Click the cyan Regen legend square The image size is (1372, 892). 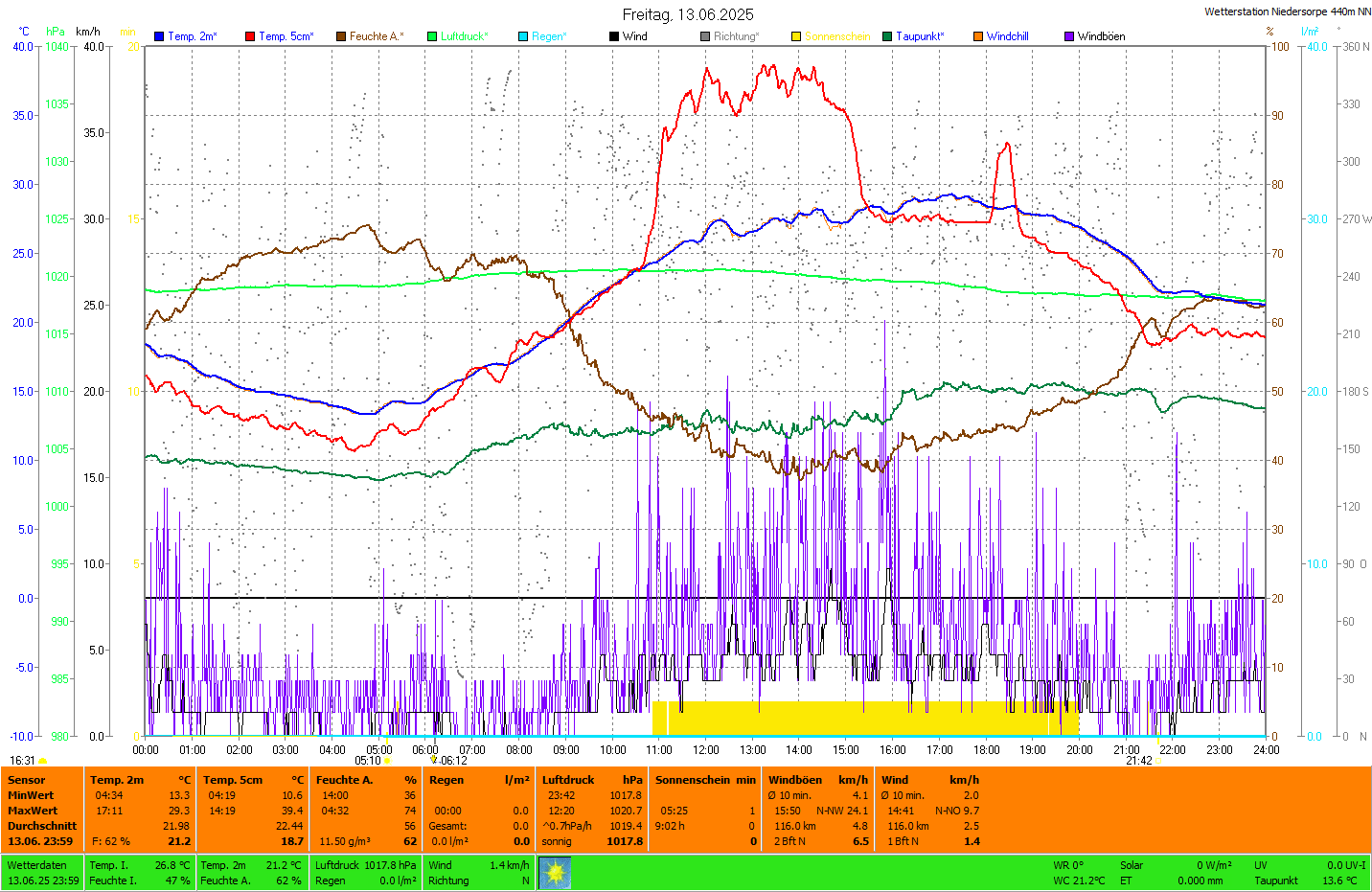[523, 36]
